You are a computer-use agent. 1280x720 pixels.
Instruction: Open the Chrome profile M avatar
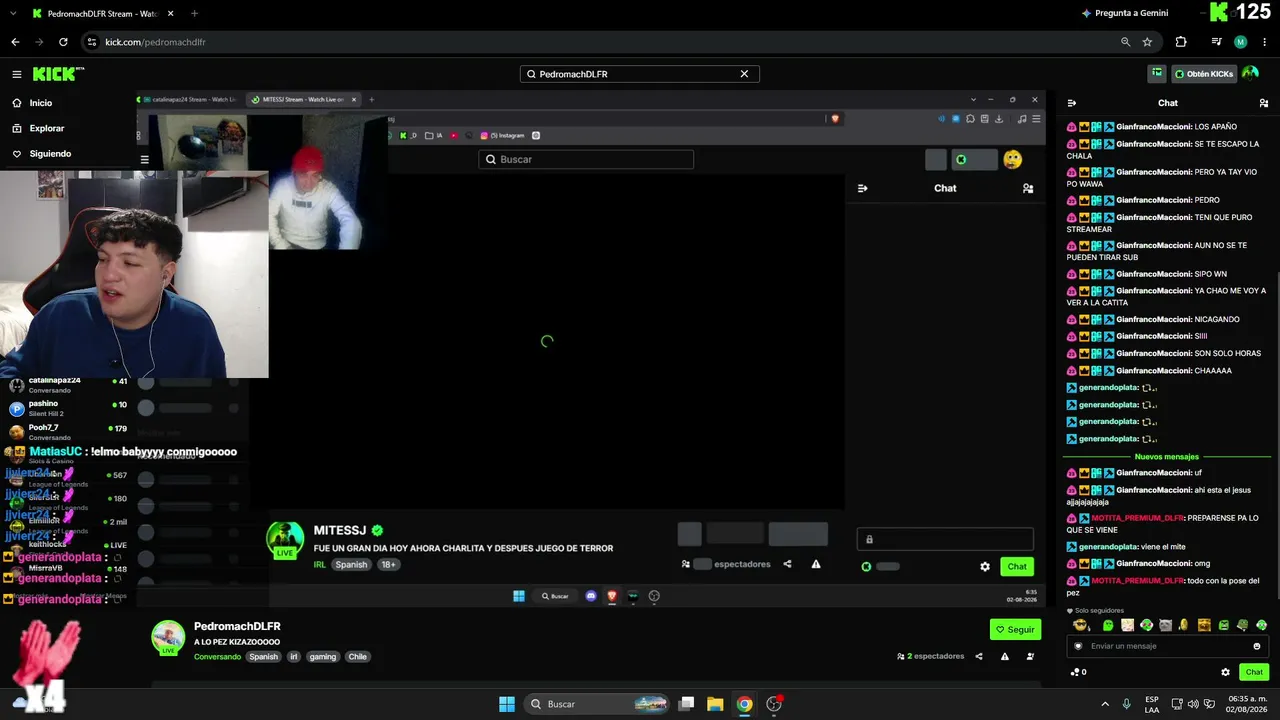point(1240,42)
